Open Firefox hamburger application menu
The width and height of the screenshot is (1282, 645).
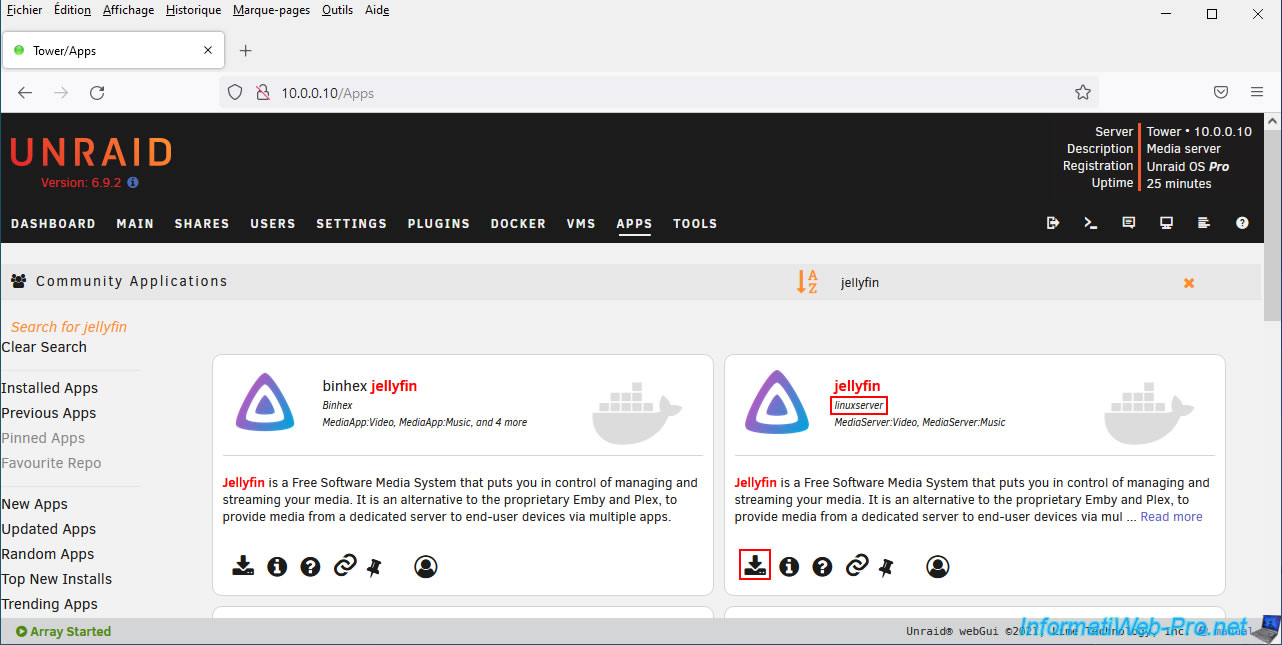tap(1257, 92)
